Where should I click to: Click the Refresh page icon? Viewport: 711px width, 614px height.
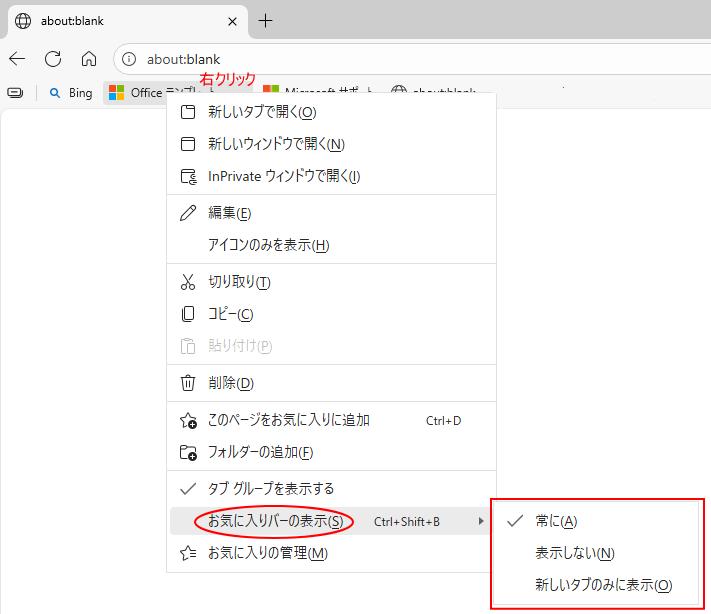pos(53,59)
